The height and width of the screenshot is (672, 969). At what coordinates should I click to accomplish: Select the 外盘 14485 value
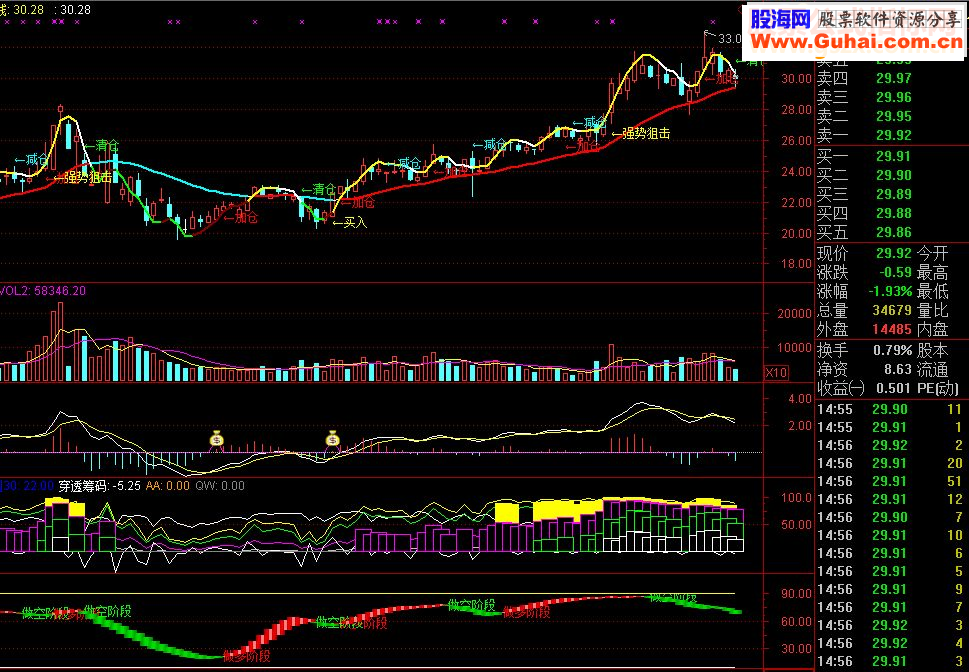pyautogui.click(x=894, y=330)
